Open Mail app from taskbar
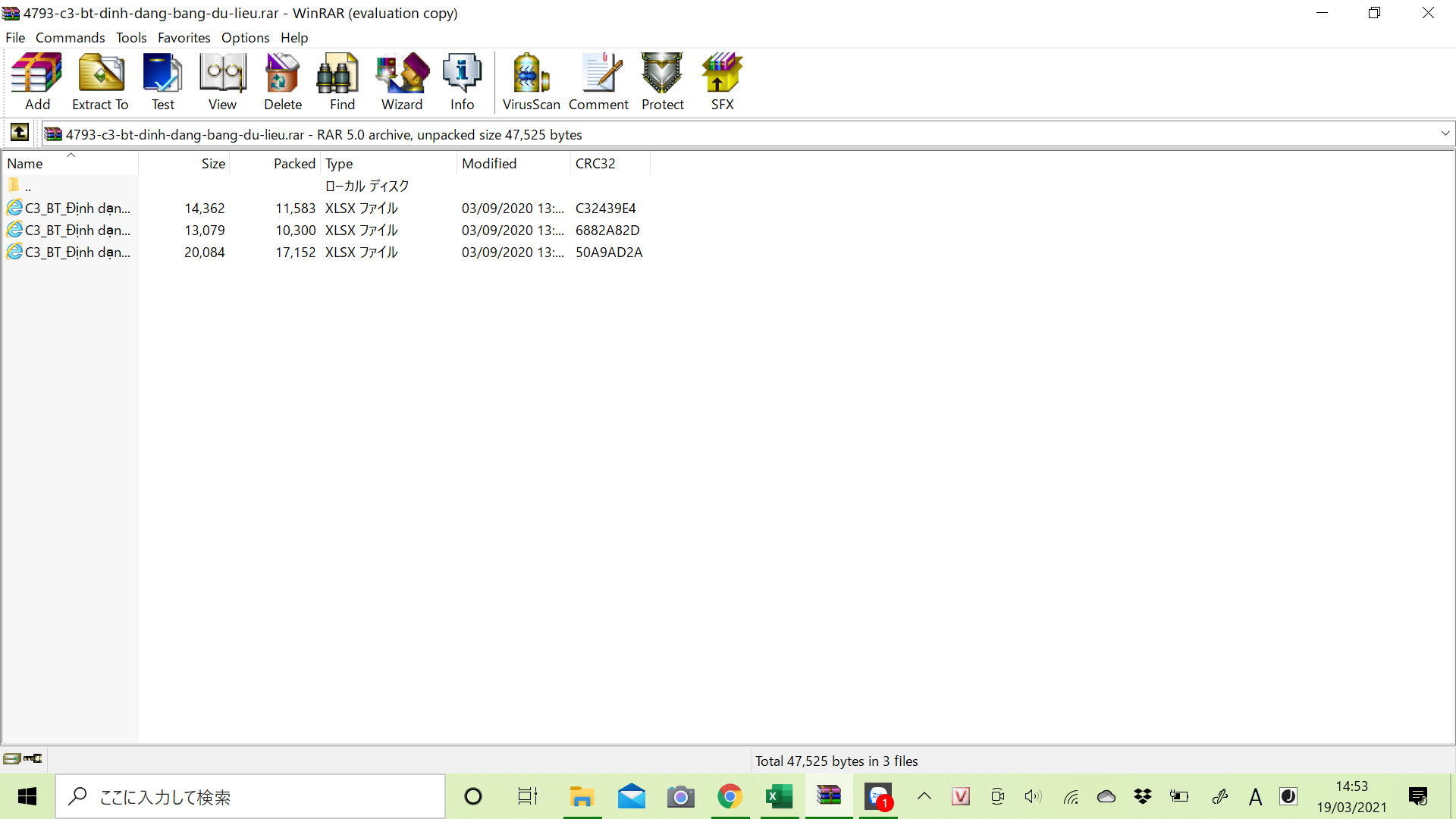The width and height of the screenshot is (1456, 819). click(631, 796)
